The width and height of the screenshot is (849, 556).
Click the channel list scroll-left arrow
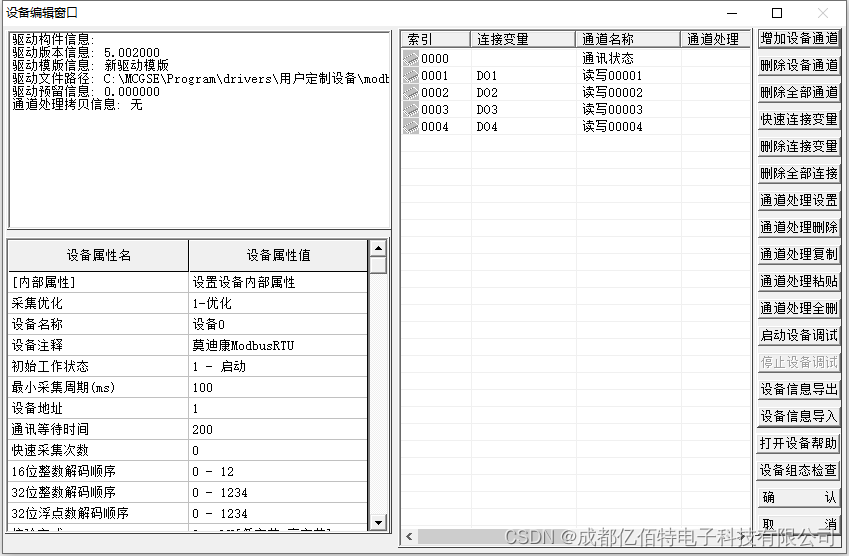(409, 537)
